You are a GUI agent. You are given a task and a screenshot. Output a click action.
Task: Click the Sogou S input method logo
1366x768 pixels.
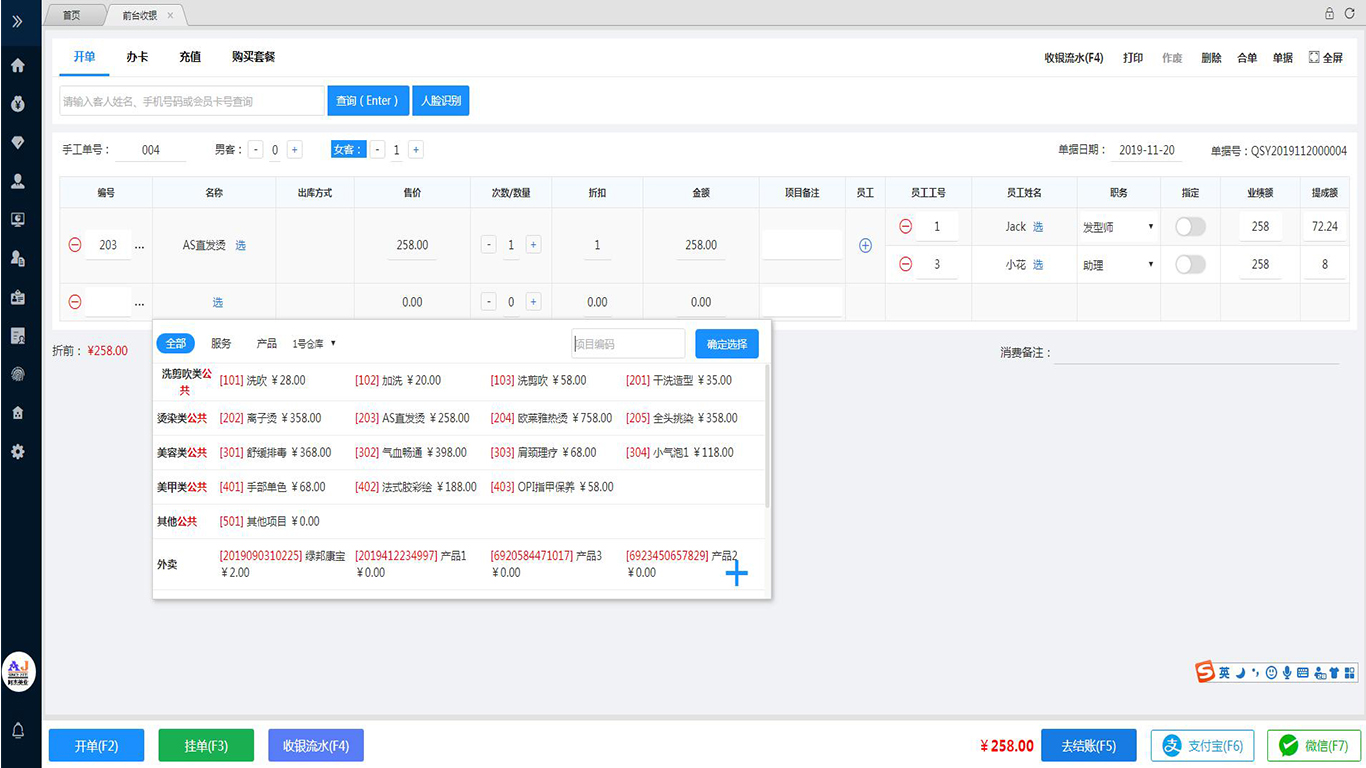point(1205,672)
